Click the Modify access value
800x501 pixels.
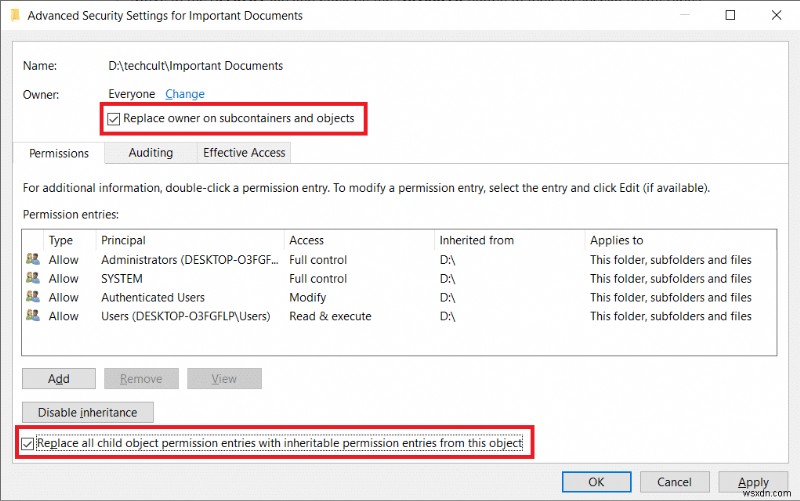(x=308, y=297)
